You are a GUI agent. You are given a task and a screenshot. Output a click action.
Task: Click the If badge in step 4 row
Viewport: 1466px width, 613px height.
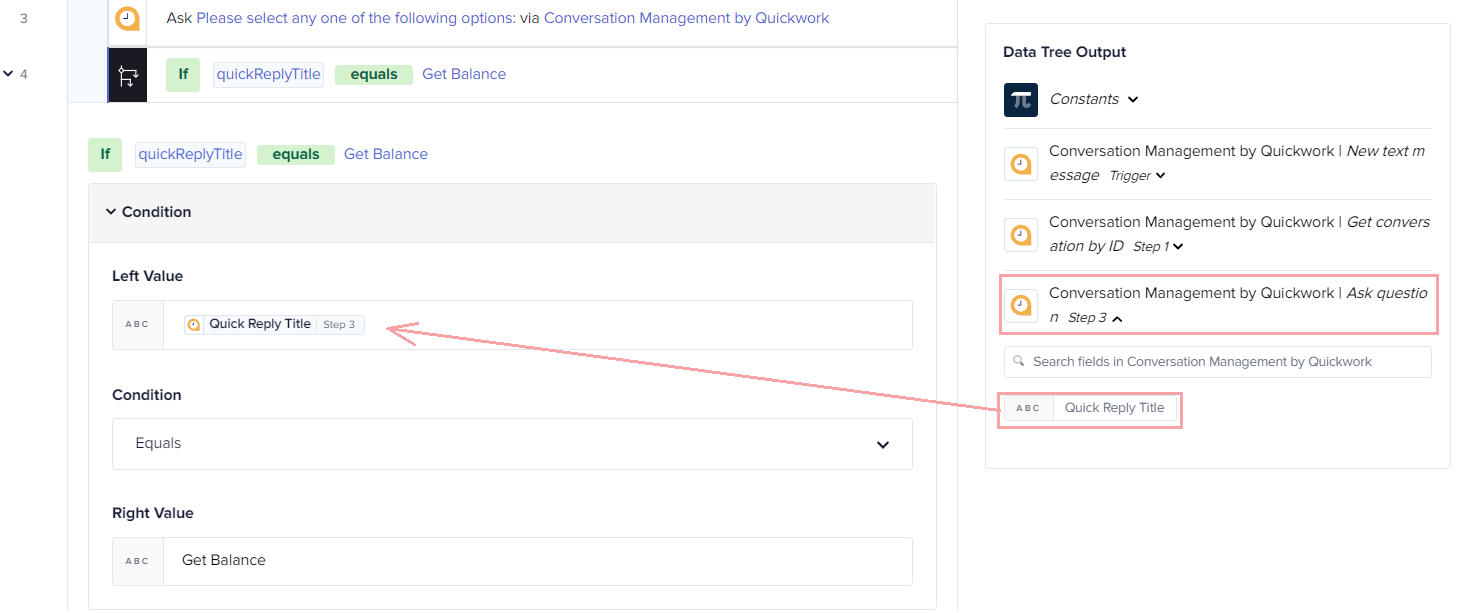[183, 74]
